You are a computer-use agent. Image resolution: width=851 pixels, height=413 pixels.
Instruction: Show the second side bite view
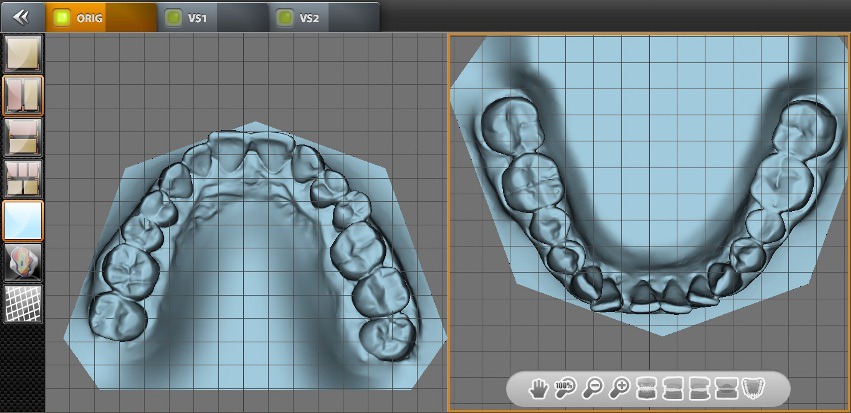point(672,389)
